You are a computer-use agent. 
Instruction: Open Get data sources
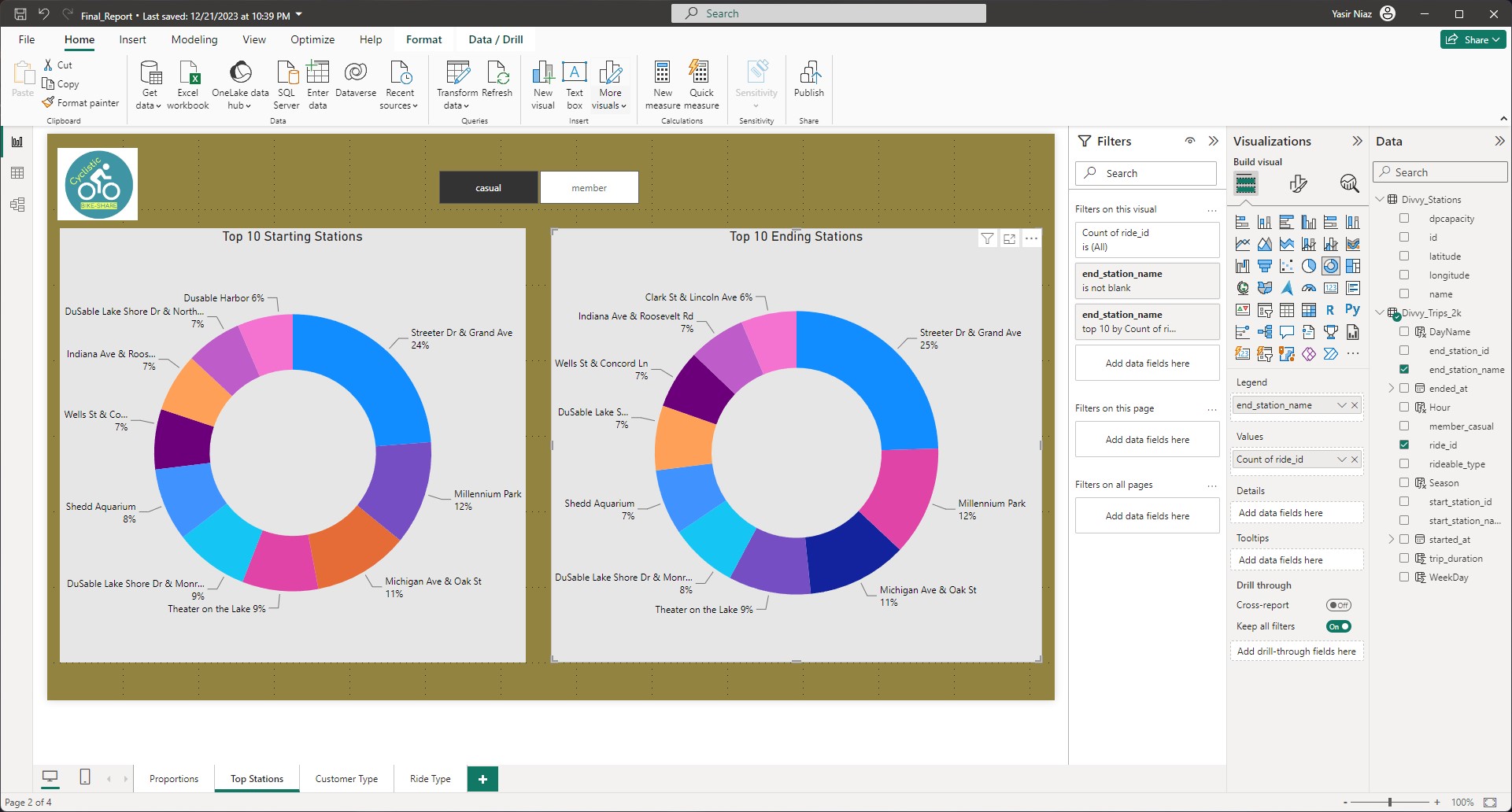148,85
